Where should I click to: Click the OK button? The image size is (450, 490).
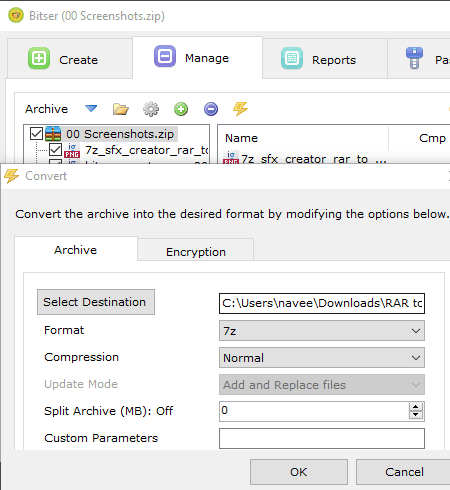(299, 472)
